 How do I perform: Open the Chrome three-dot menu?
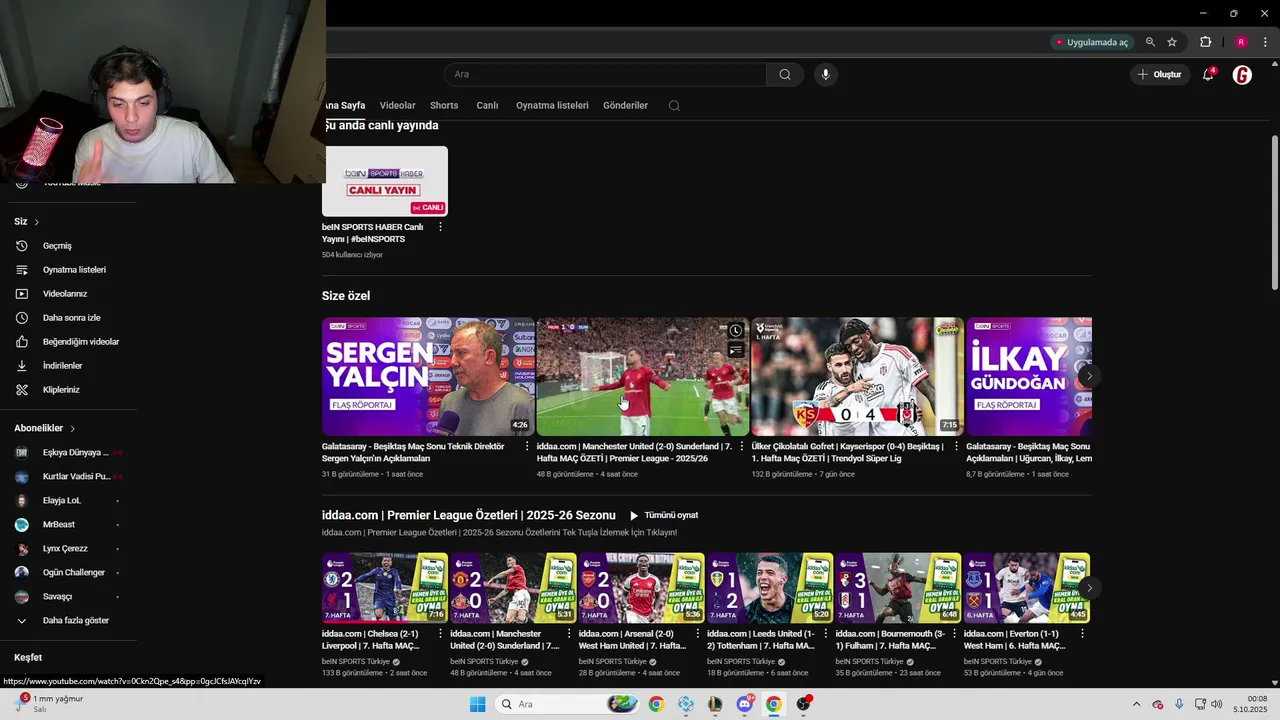tap(1266, 42)
